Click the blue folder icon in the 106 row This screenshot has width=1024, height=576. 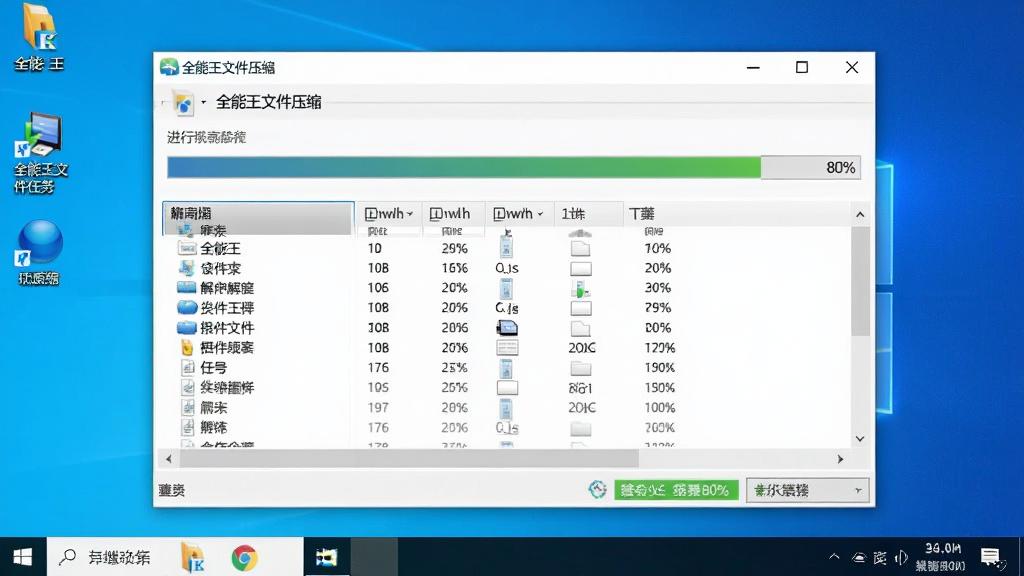[187, 287]
